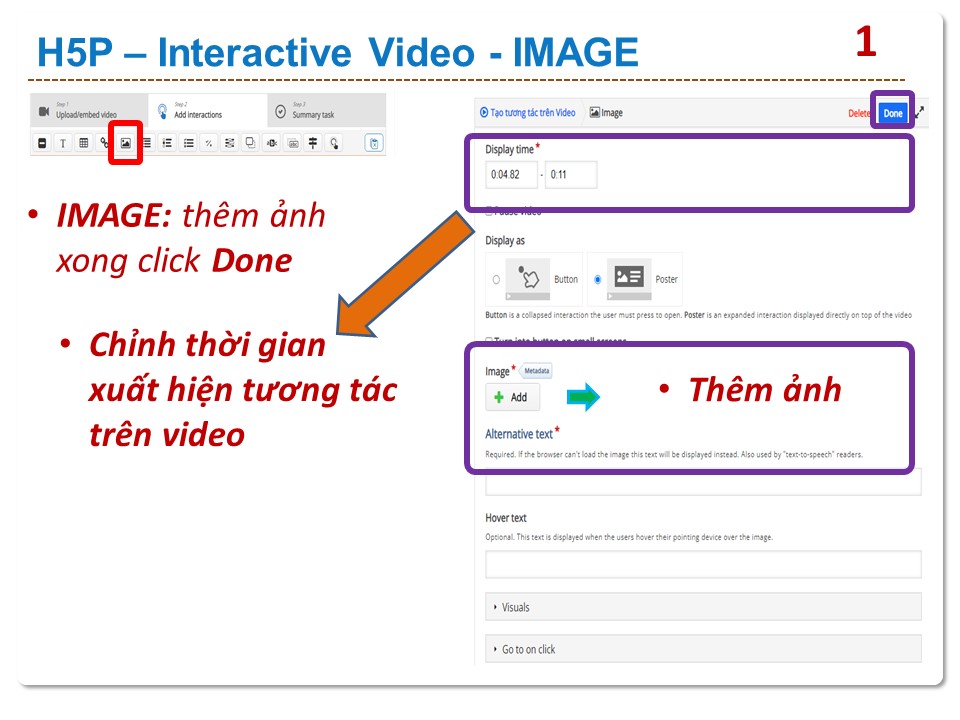Toggle the Pause video checkbox
The height and width of the screenshot is (720, 960).
point(490,211)
